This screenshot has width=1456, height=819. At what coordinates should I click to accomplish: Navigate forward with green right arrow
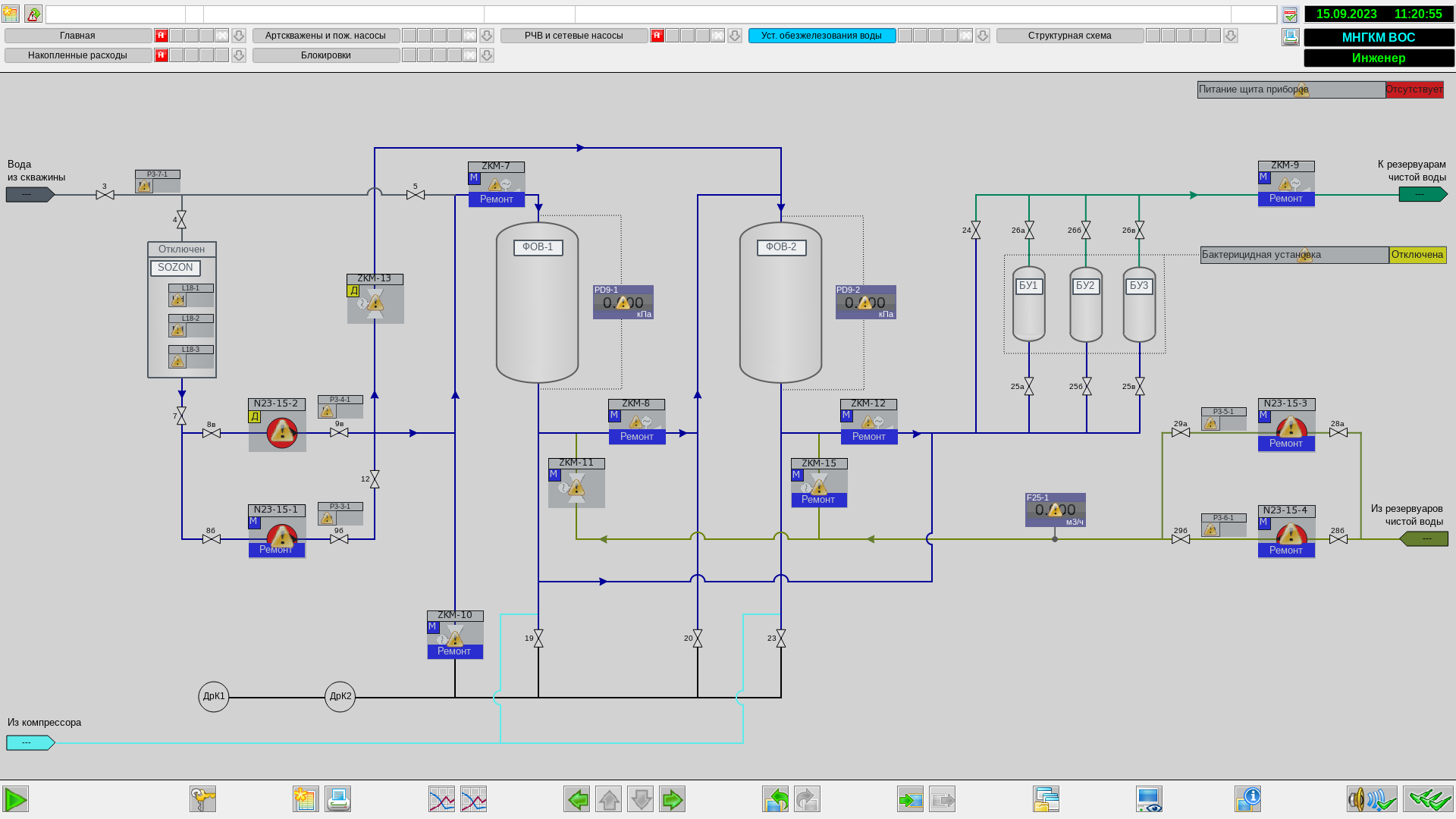672,799
